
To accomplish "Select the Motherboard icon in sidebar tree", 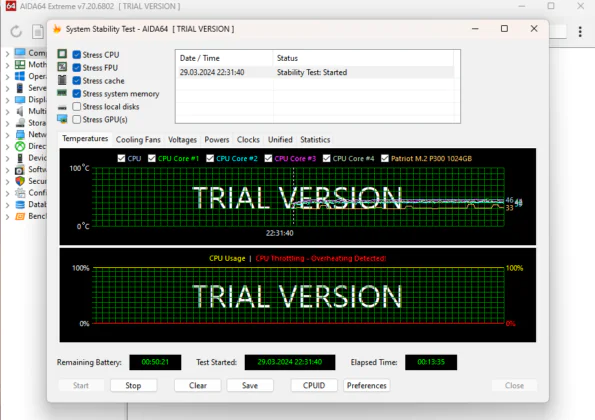I will point(20,64).
